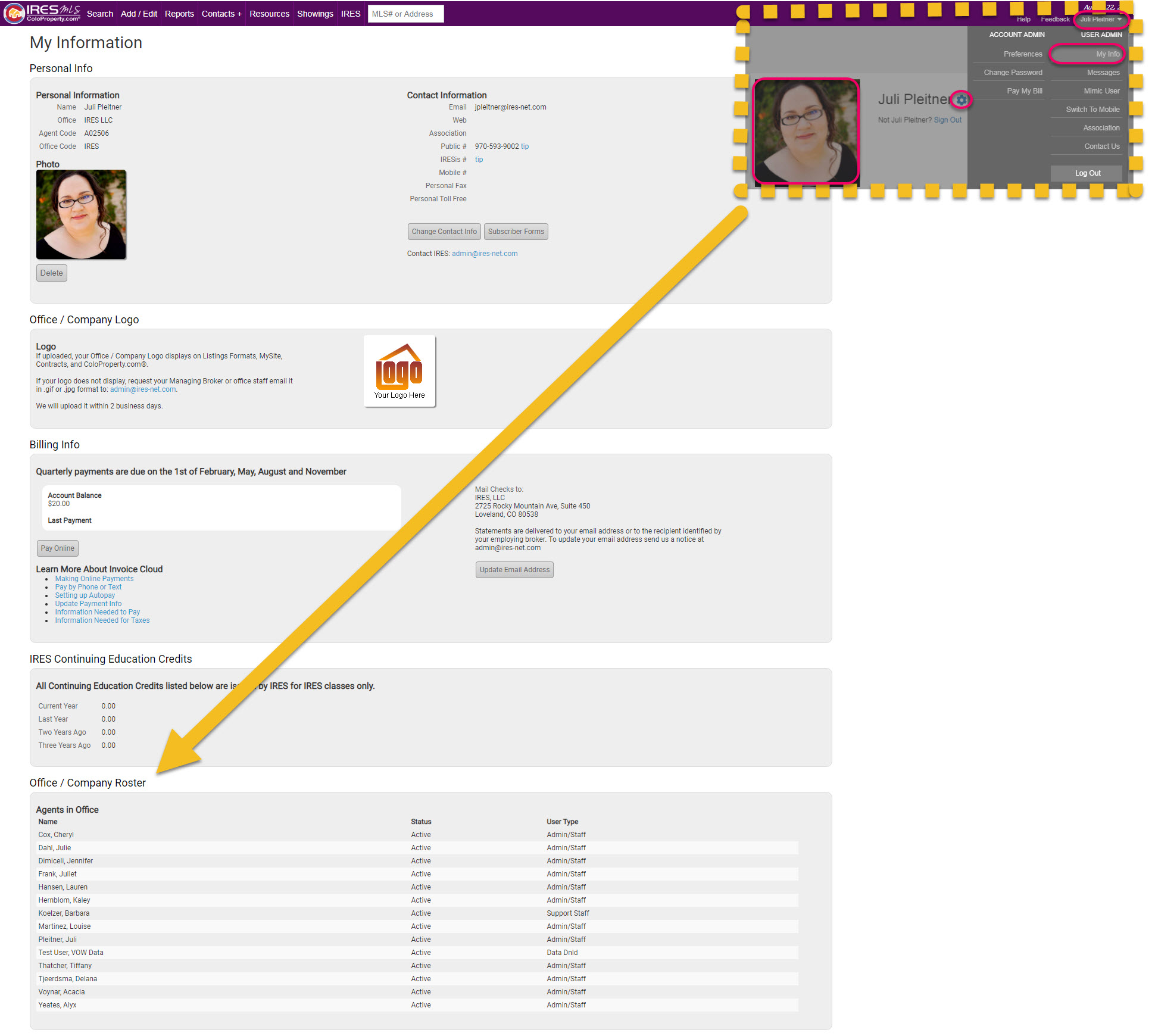Select My Info in user admin menu
The height and width of the screenshot is (1036, 1155).
1107,54
